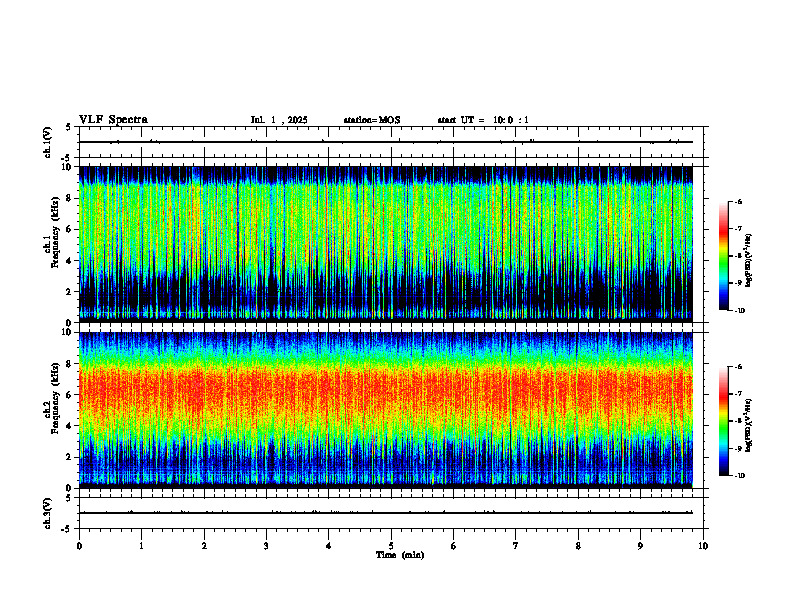Click the "Time (min)" x-axis label

(400, 555)
